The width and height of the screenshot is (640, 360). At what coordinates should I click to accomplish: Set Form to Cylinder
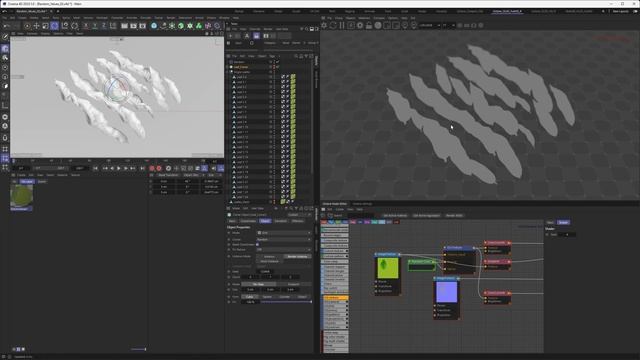tap(284, 297)
